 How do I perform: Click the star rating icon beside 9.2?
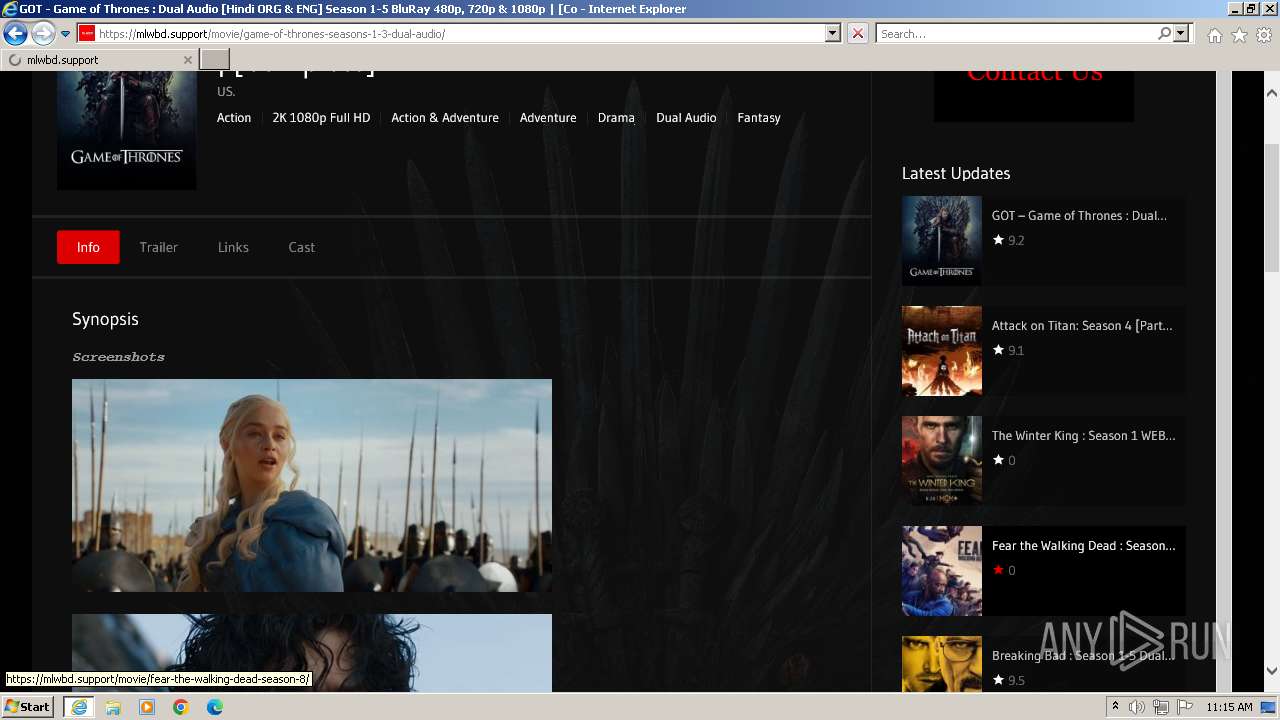tap(998, 240)
